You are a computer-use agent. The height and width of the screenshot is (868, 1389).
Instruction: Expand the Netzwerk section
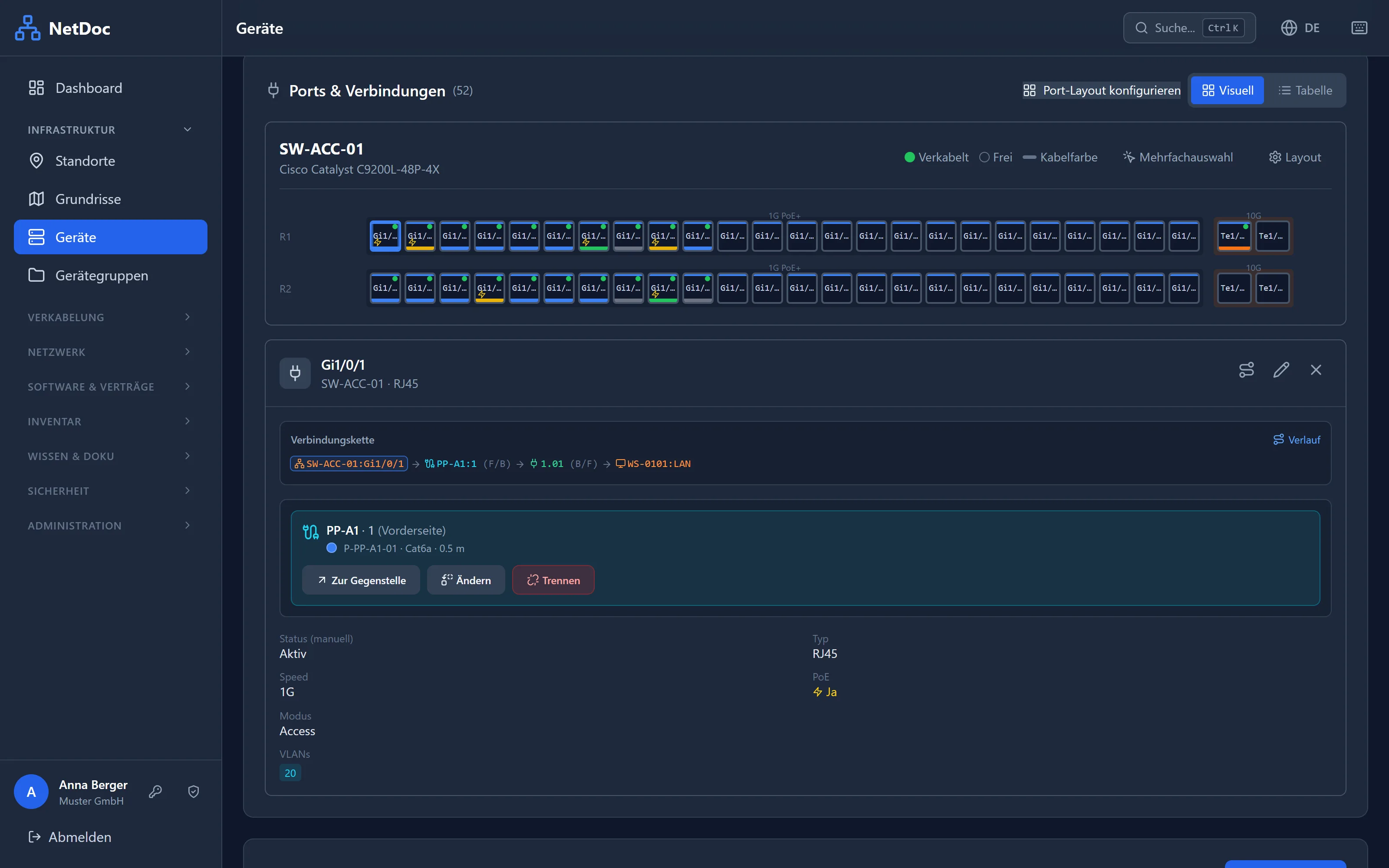[x=110, y=352]
